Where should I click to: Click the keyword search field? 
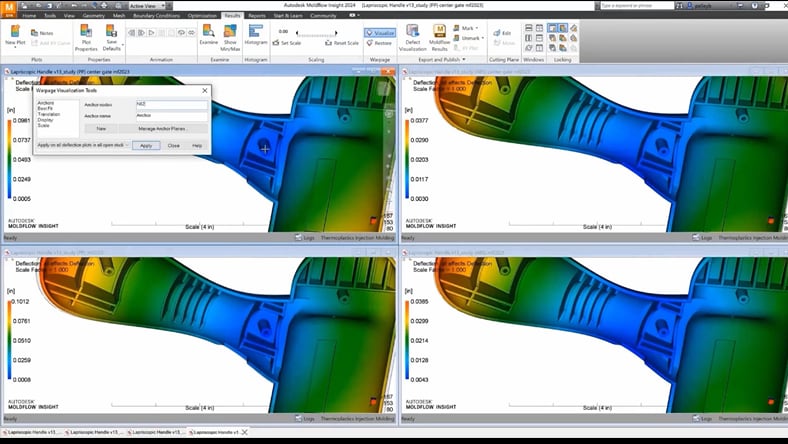pos(637,6)
